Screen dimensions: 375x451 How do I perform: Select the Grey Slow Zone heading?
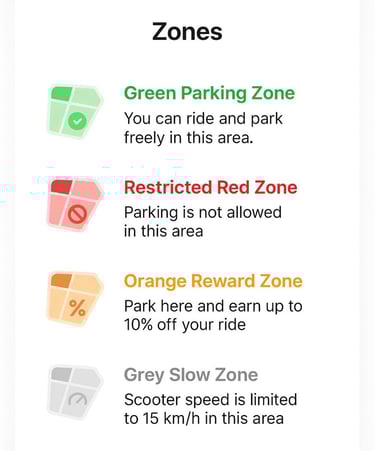[x=191, y=375]
